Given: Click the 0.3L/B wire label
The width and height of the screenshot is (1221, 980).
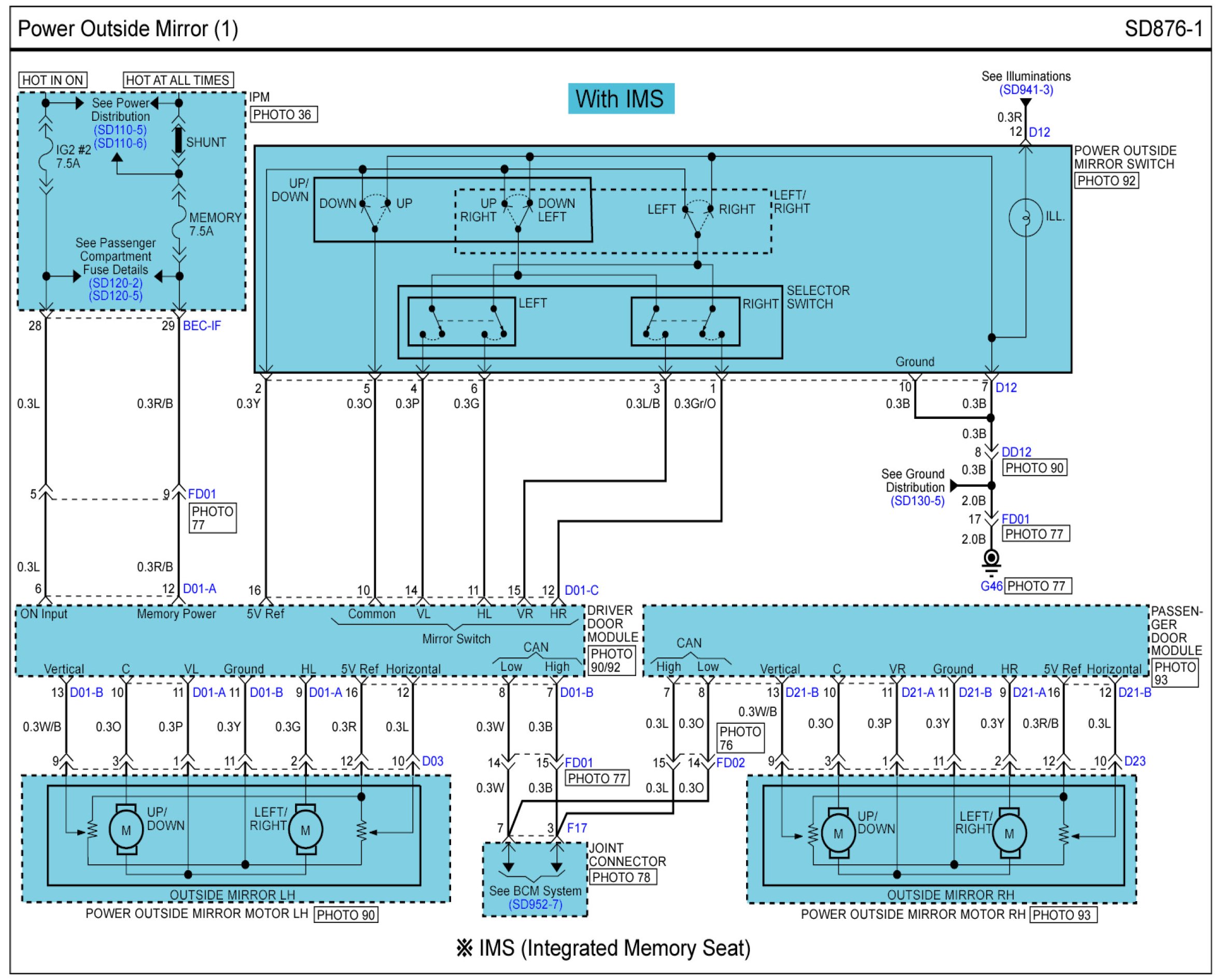Looking at the screenshot, I should [x=643, y=403].
